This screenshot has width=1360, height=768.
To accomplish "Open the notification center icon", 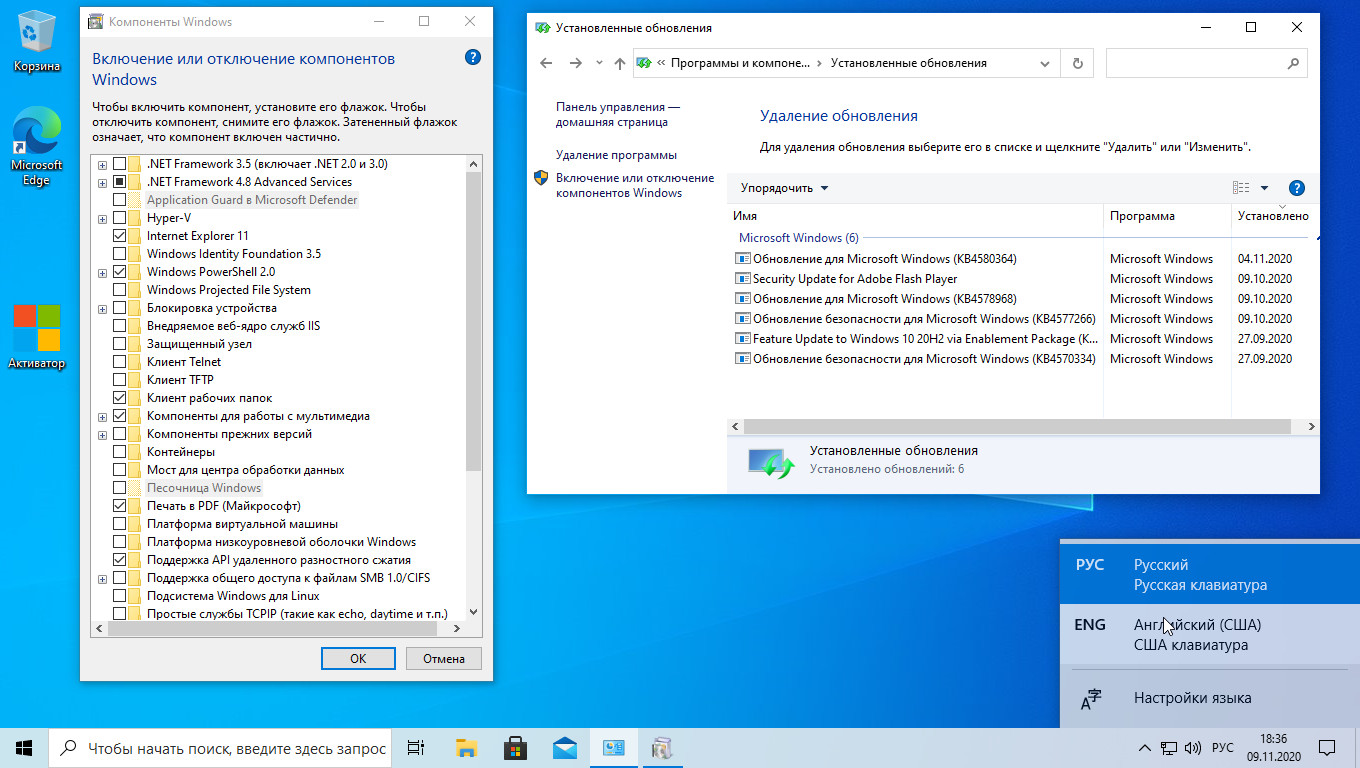I will [1327, 747].
